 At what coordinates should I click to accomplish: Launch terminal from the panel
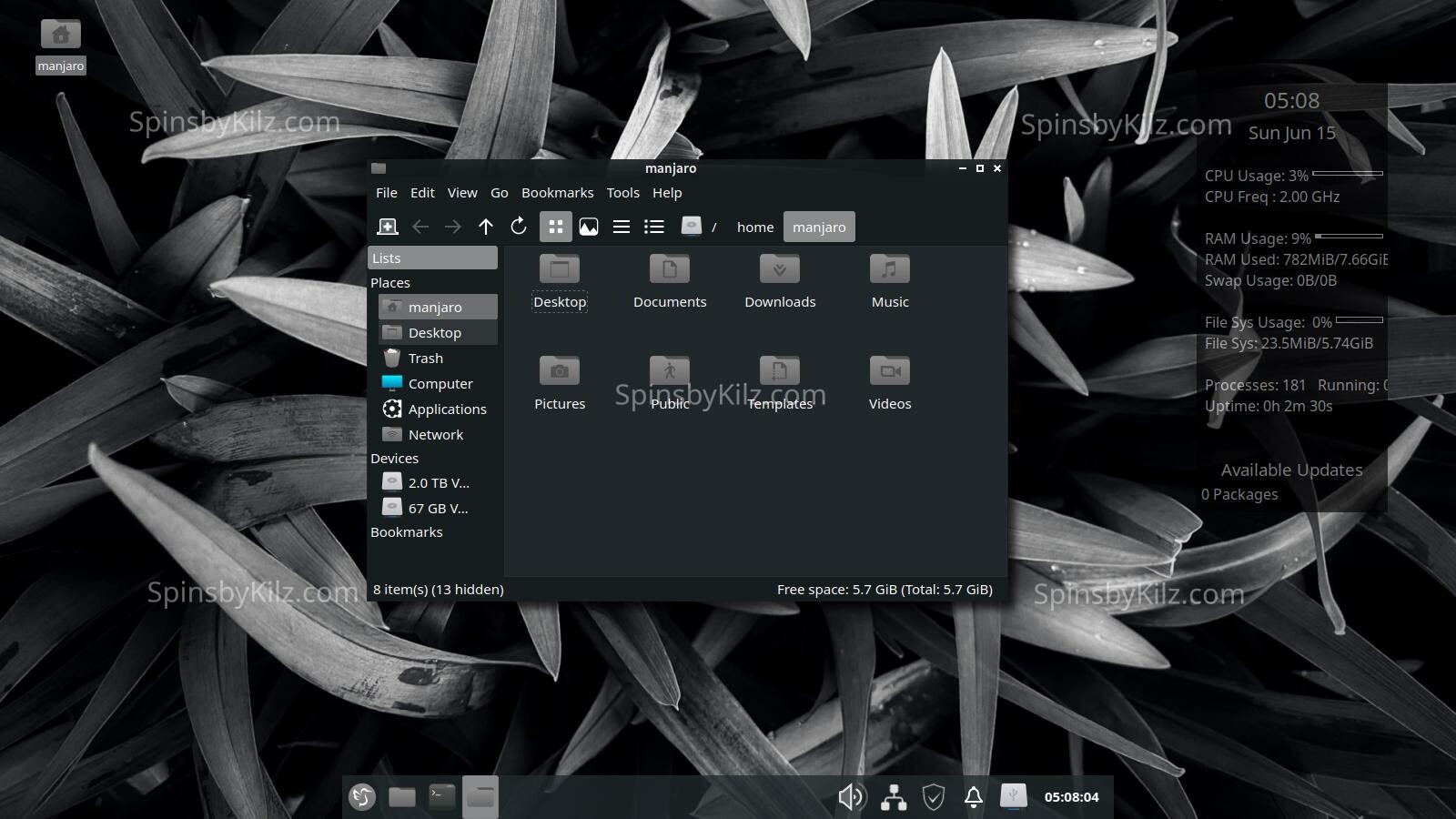coord(442,797)
